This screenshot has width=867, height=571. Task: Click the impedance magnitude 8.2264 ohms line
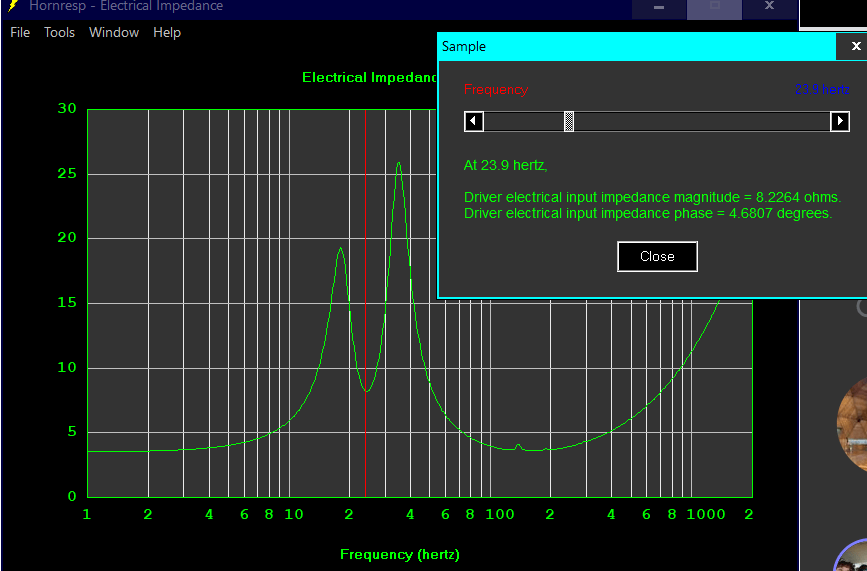point(652,197)
